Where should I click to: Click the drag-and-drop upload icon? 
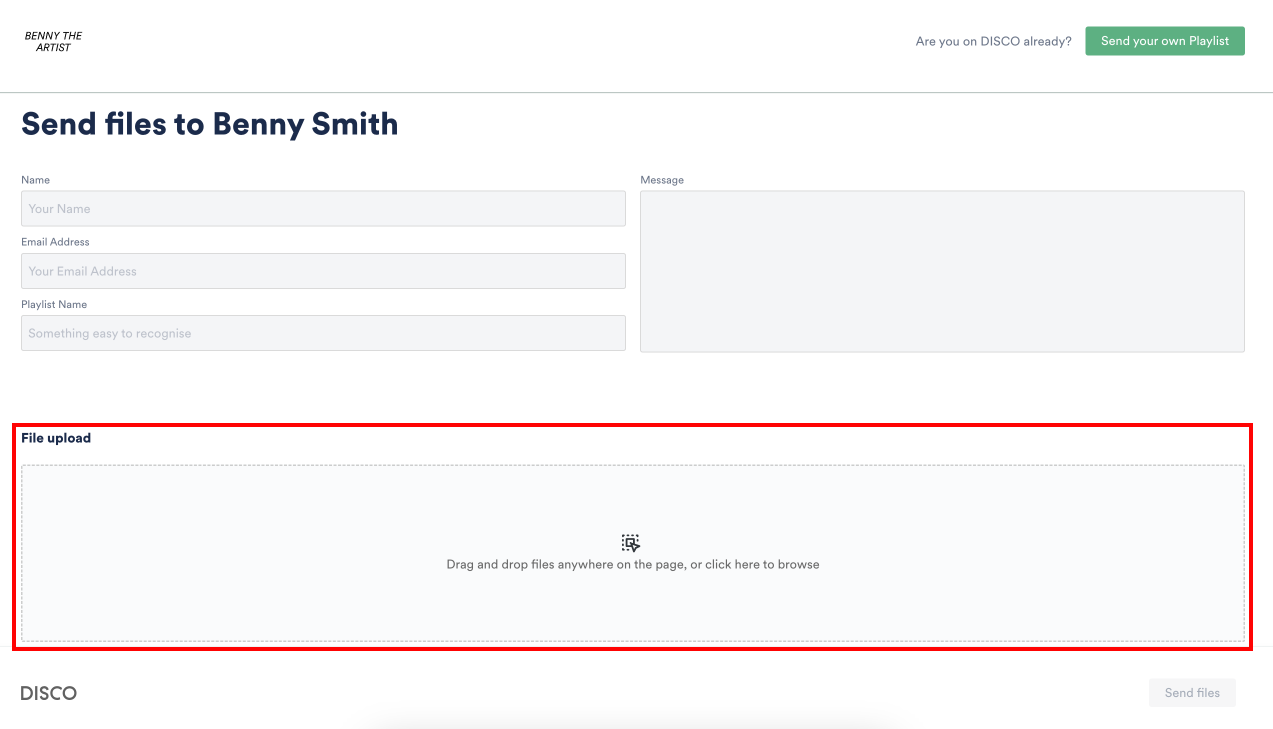pyautogui.click(x=631, y=543)
